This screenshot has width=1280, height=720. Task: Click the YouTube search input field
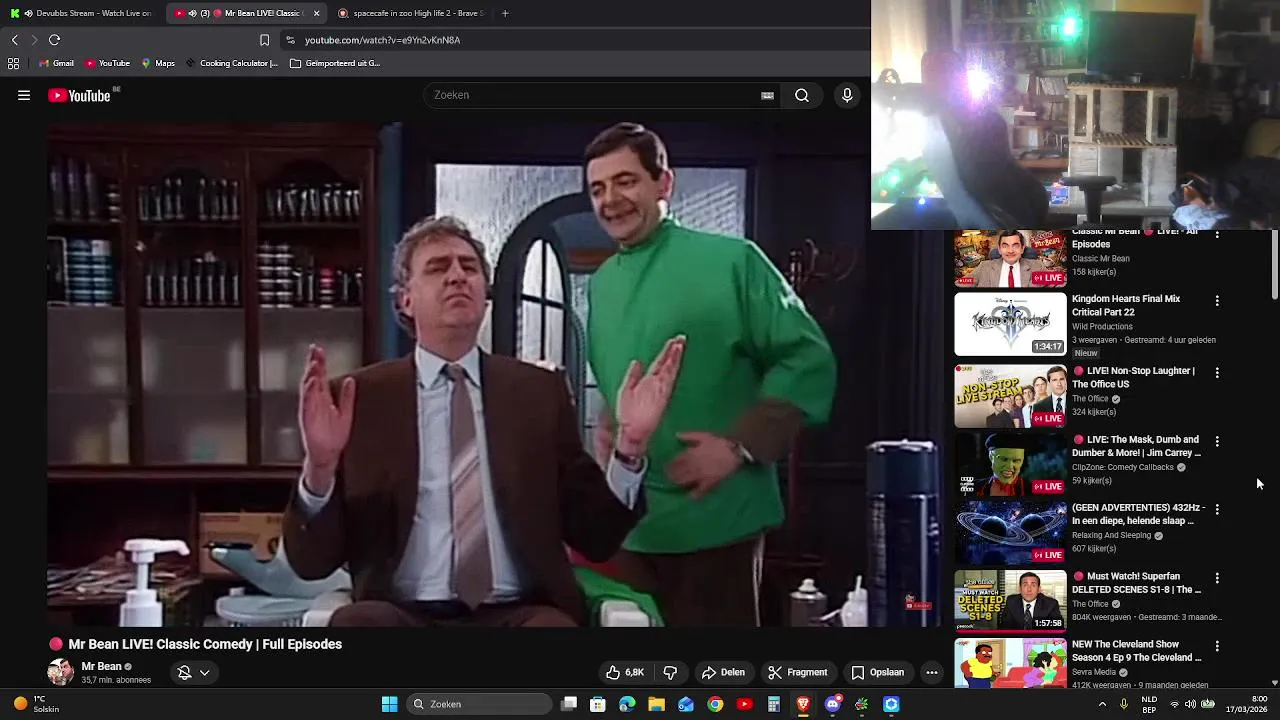pyautogui.click(x=595, y=95)
